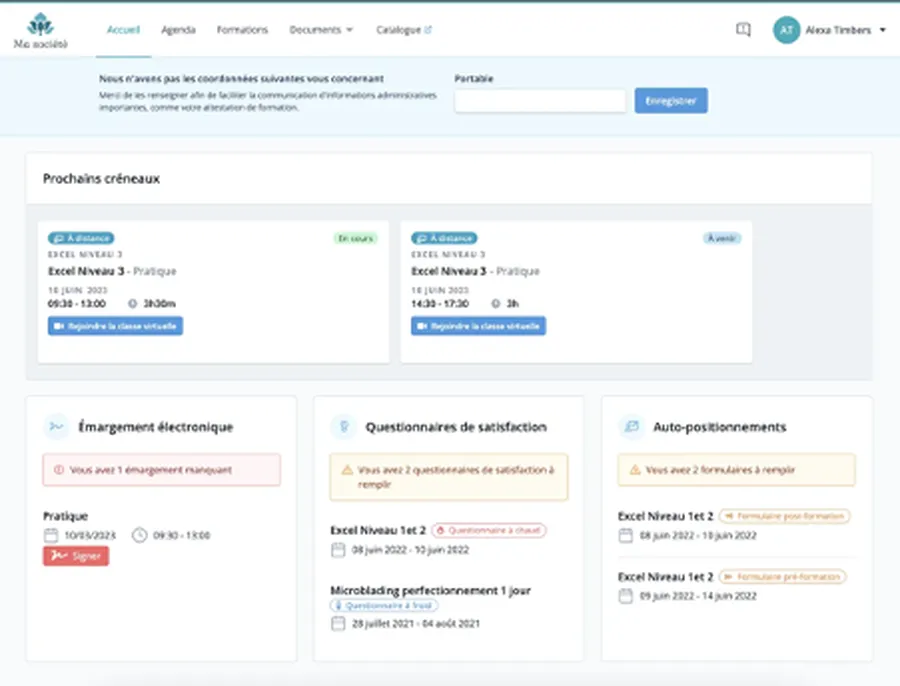This screenshot has height=686, width=900.
Task: Click the À venir status badge
Action: pyautogui.click(x=722, y=238)
